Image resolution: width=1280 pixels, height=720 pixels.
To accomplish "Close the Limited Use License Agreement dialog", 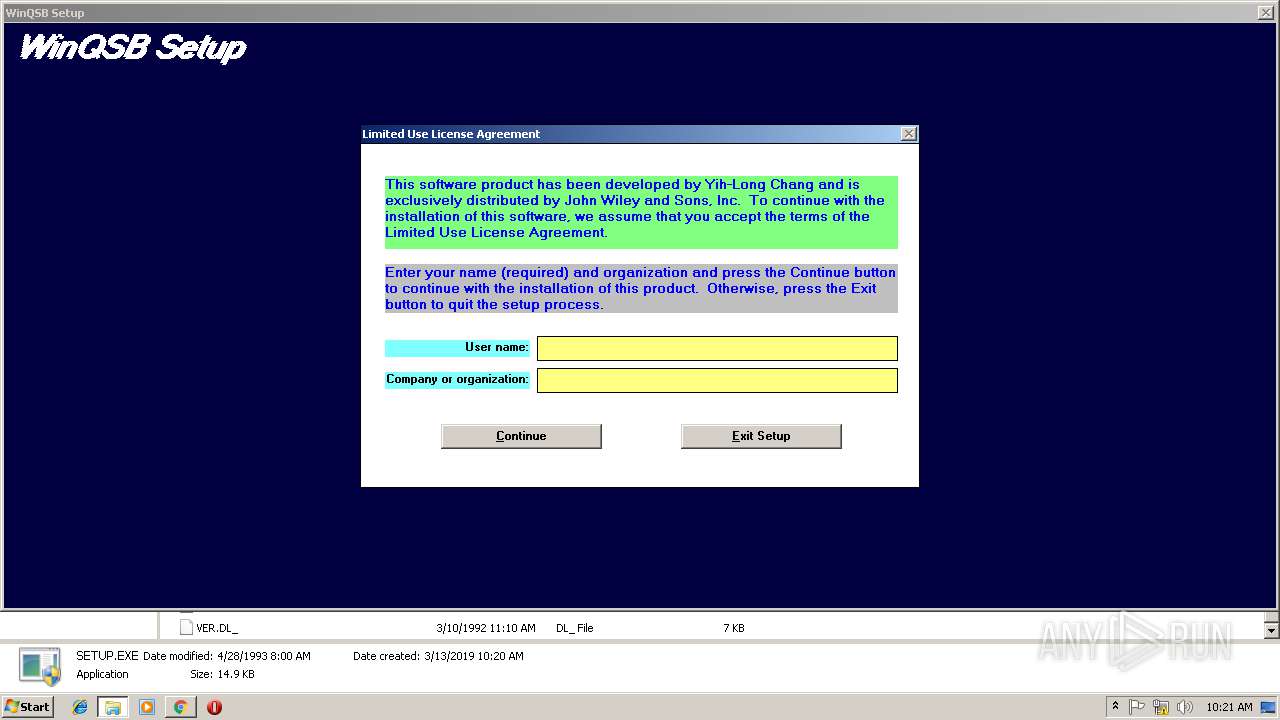I will 908,134.
